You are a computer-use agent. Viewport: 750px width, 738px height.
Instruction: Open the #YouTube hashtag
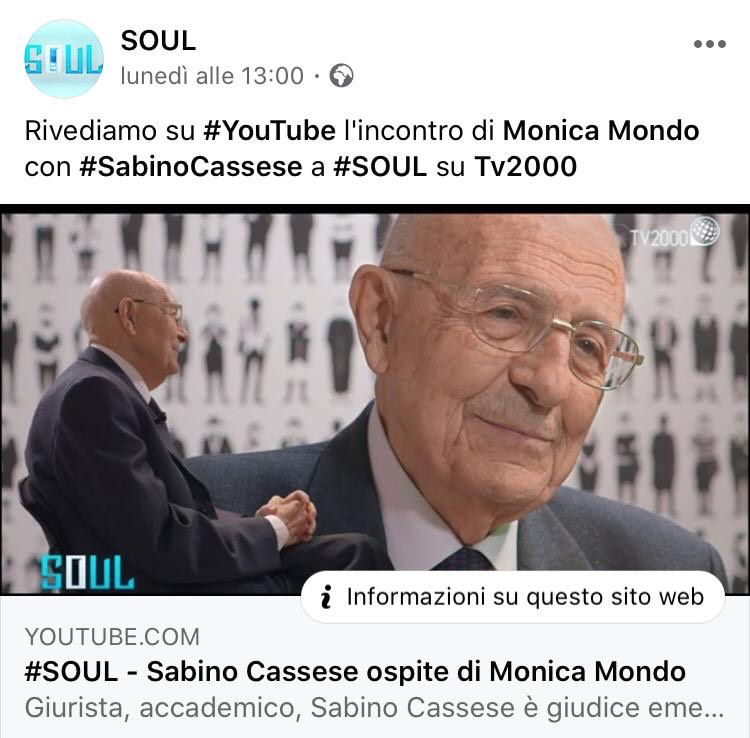pyautogui.click(x=270, y=131)
